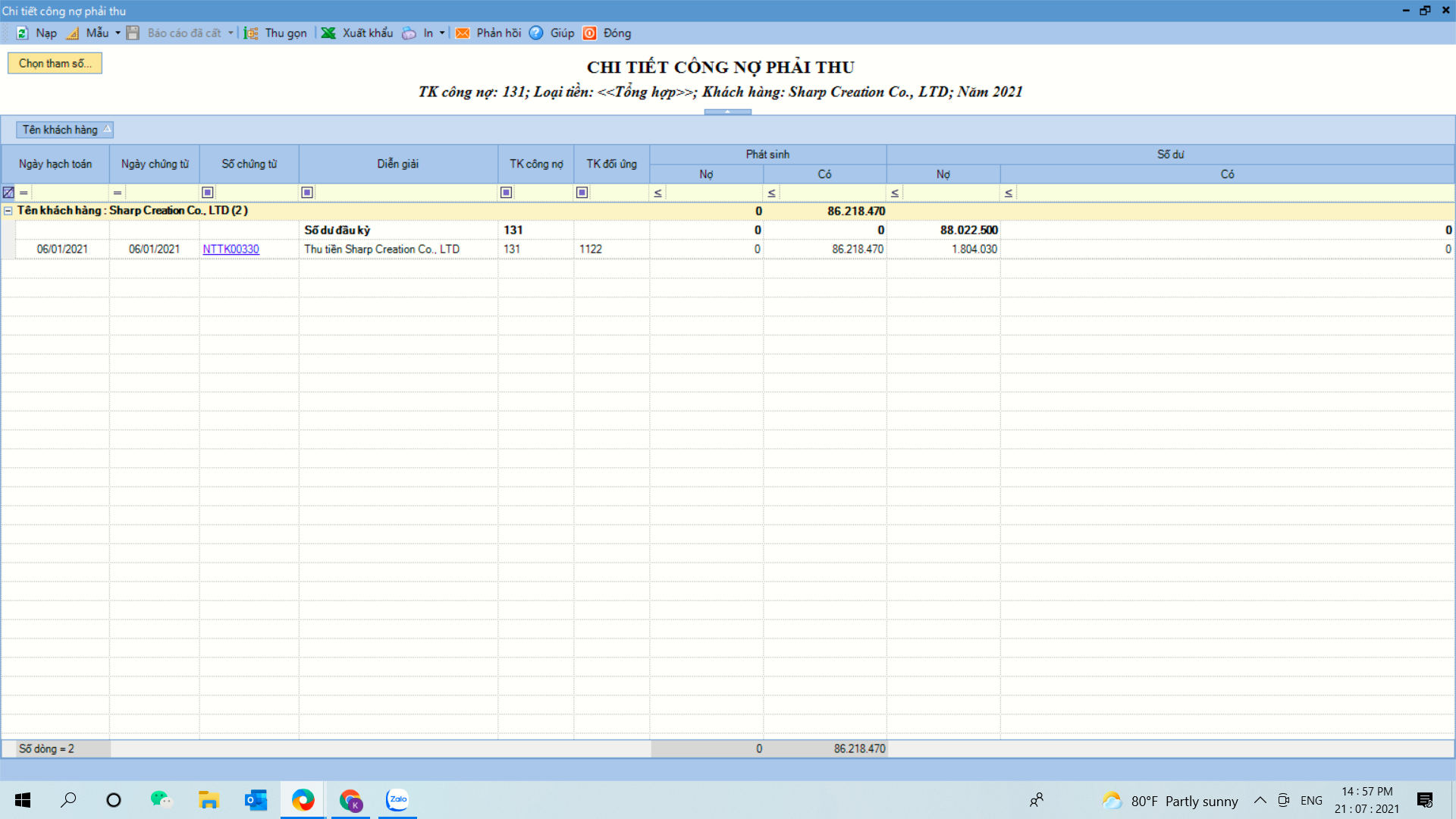Open voucher link NTTK00330
The width and height of the screenshot is (1456, 819).
click(231, 249)
